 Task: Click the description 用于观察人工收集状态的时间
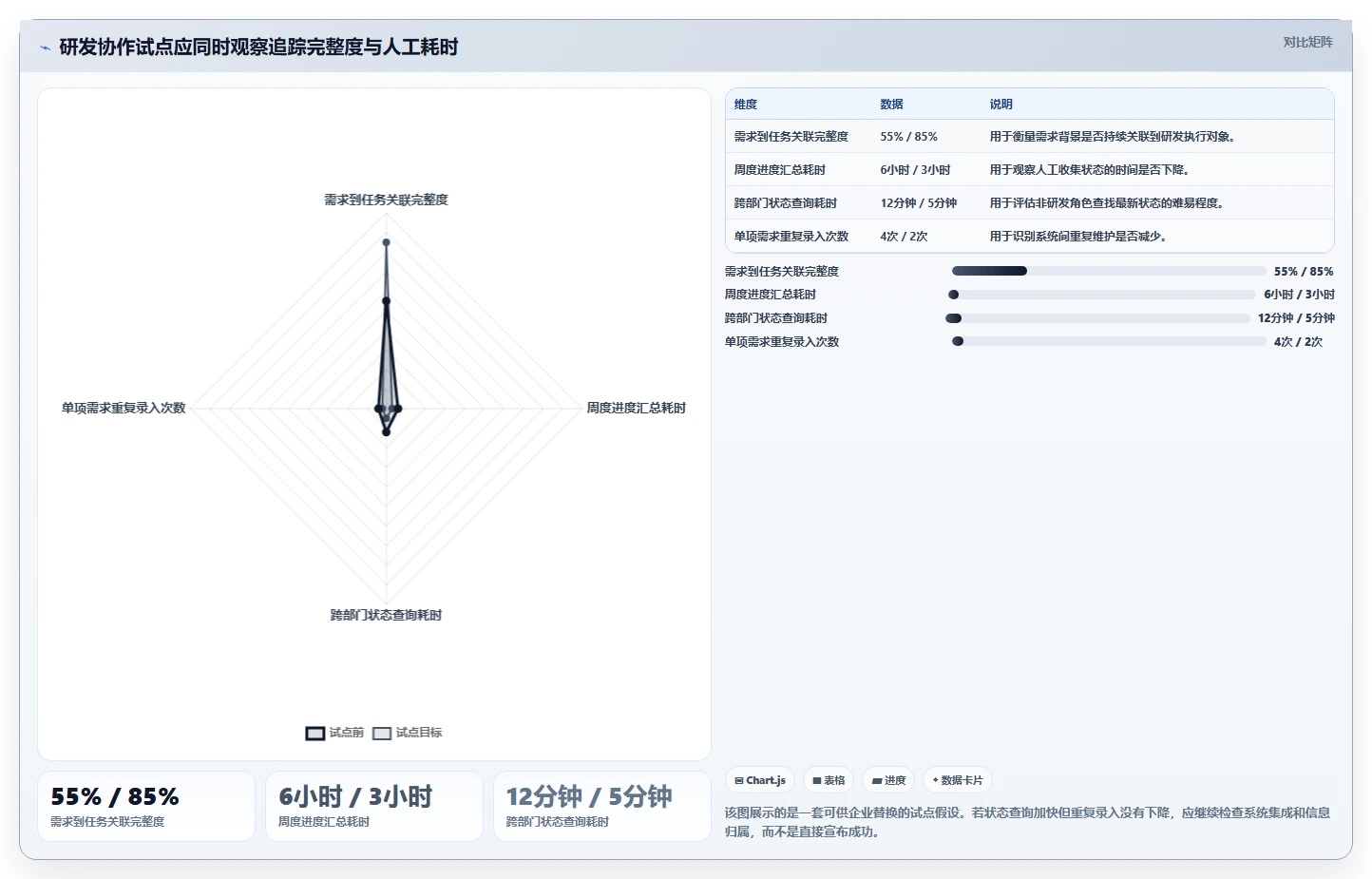[x=1090, y=170]
